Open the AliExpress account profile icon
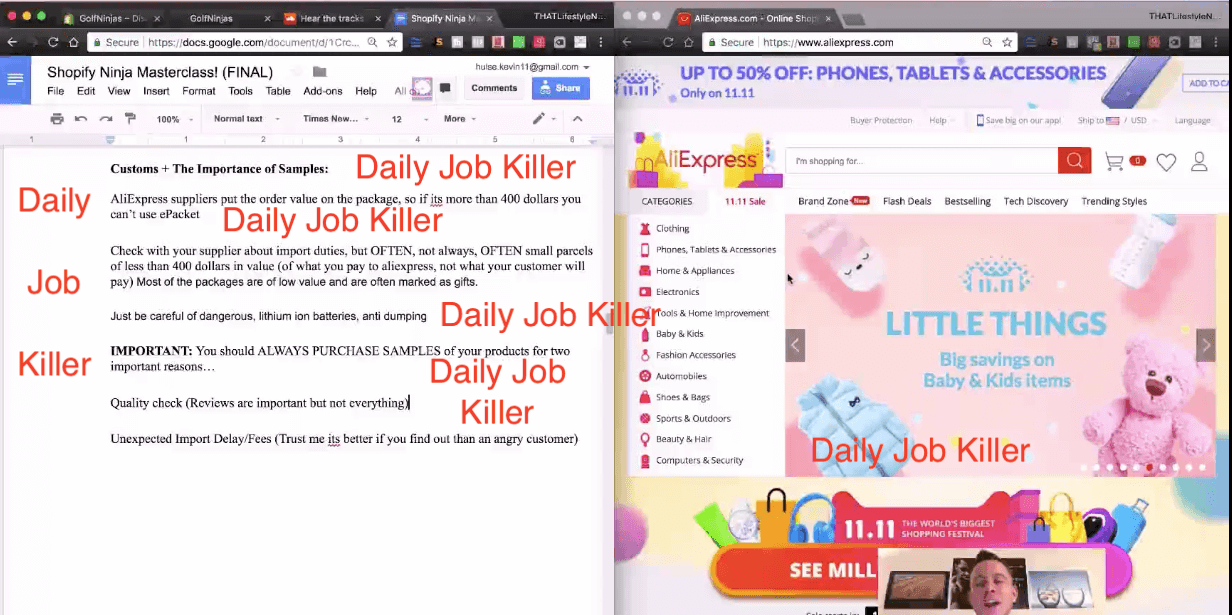 coord(1200,161)
